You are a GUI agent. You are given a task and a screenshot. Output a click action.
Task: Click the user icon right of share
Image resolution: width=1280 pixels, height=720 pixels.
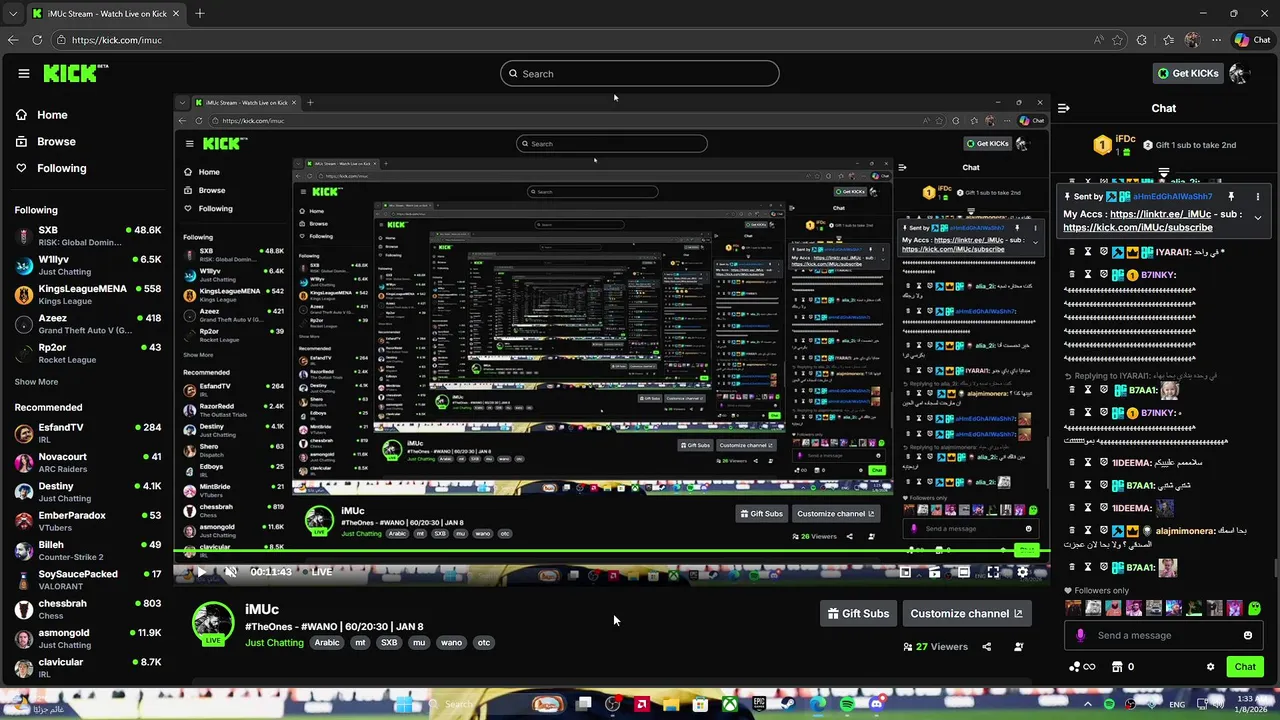1019,647
